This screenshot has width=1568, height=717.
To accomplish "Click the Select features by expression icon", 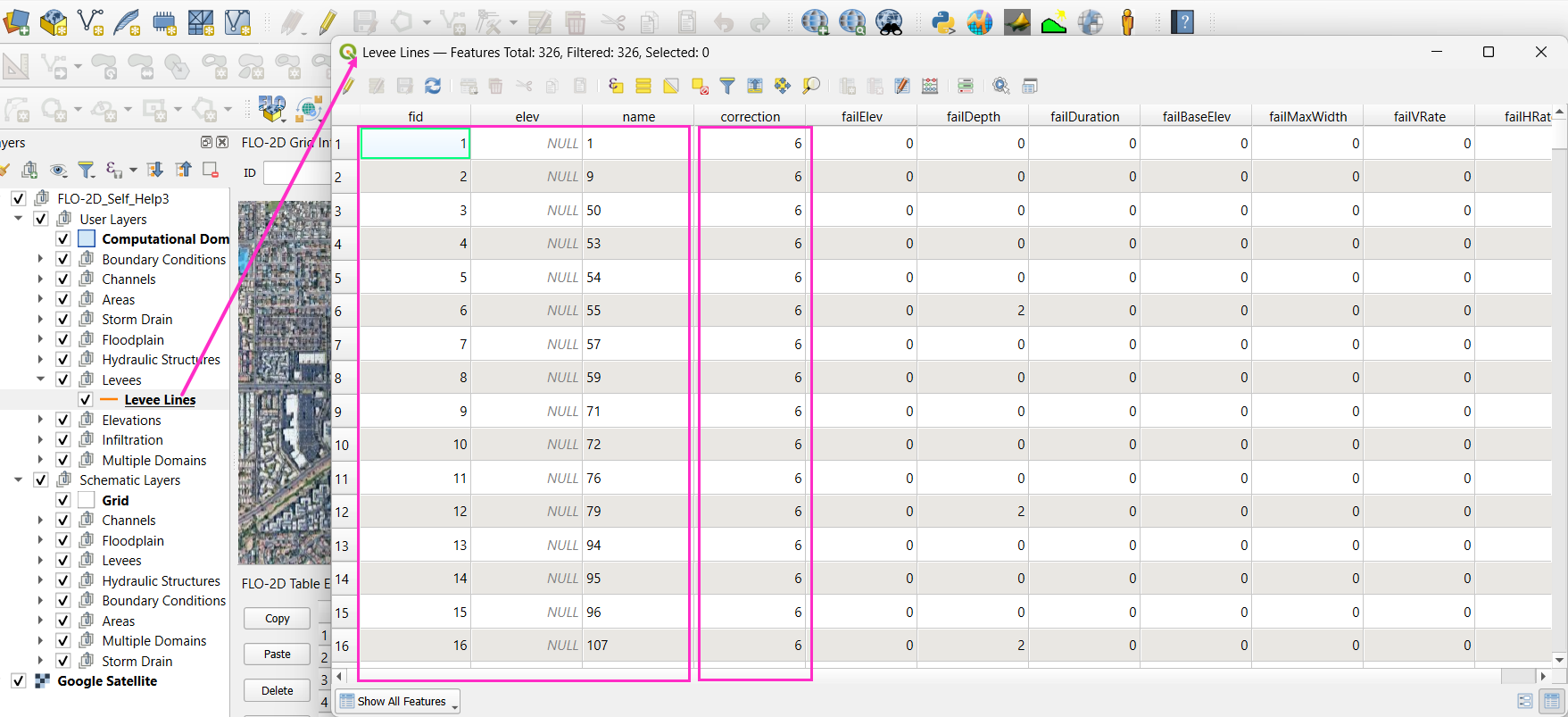I will coord(616,86).
